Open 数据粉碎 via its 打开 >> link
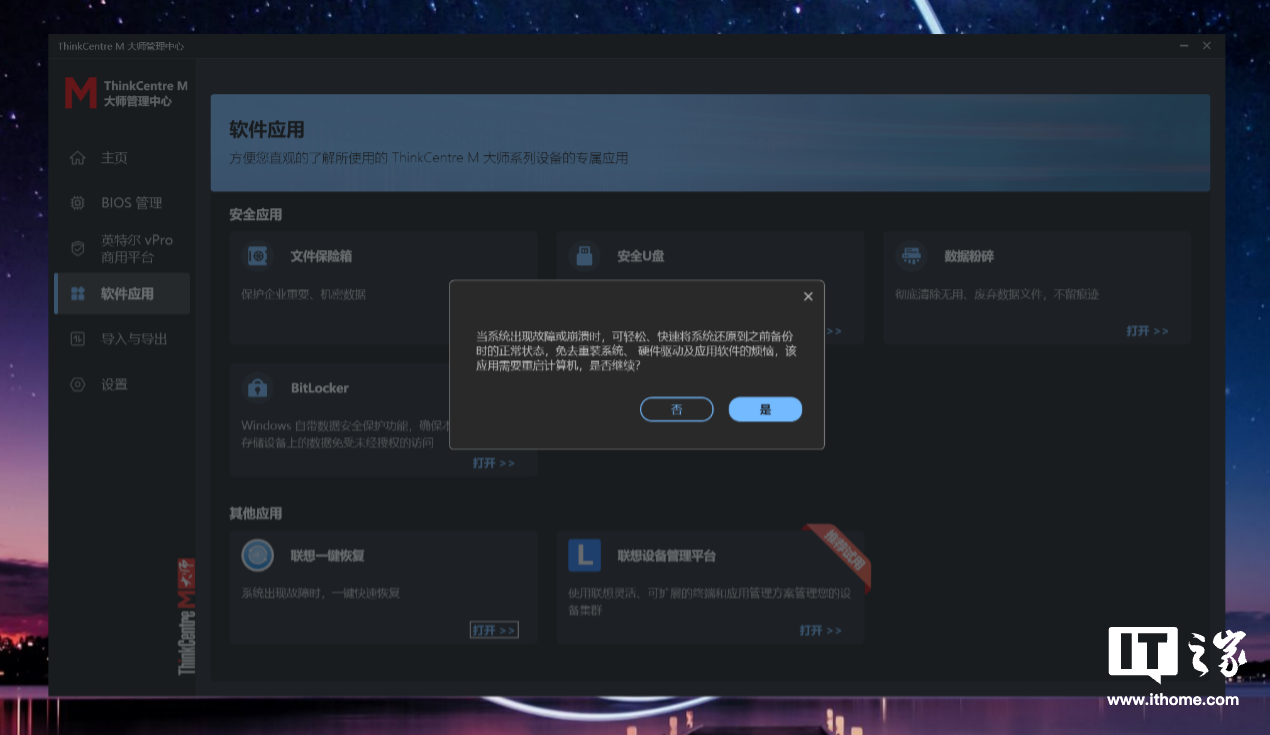This screenshot has width=1270, height=735. pos(1147,331)
